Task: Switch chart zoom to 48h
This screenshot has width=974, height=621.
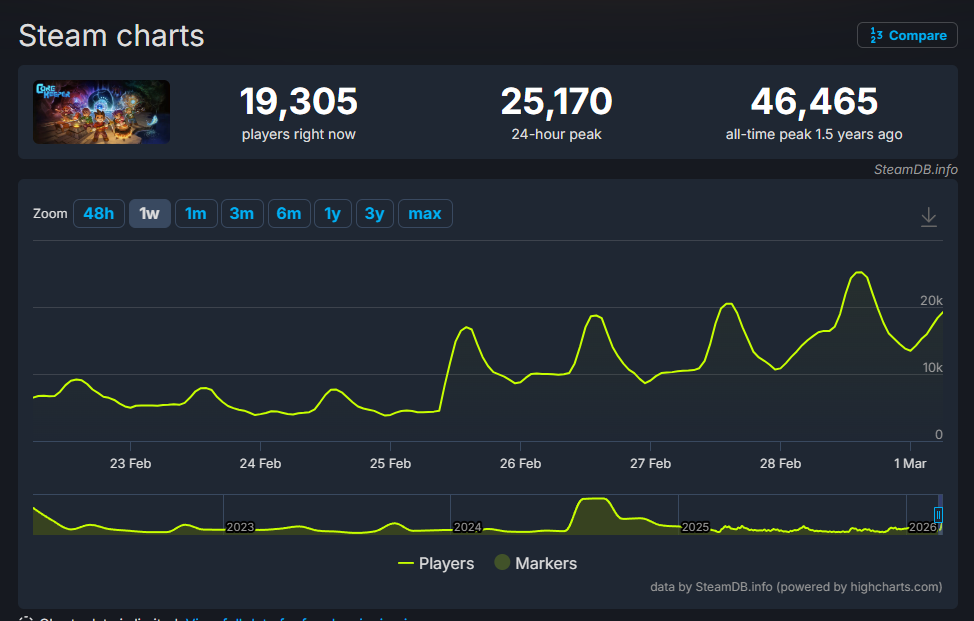Action: point(98,213)
